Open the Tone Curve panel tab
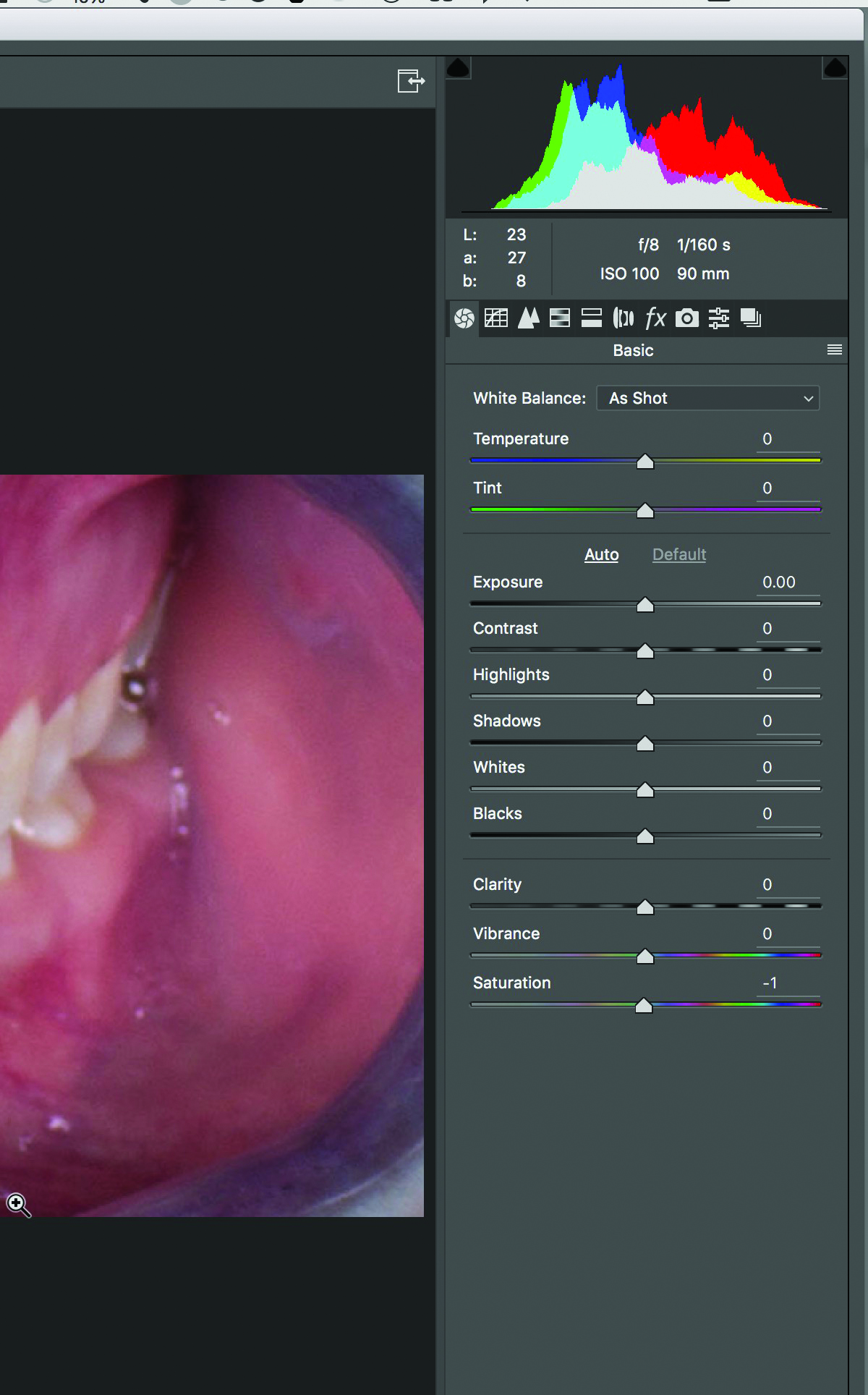868x1395 pixels. [x=496, y=318]
